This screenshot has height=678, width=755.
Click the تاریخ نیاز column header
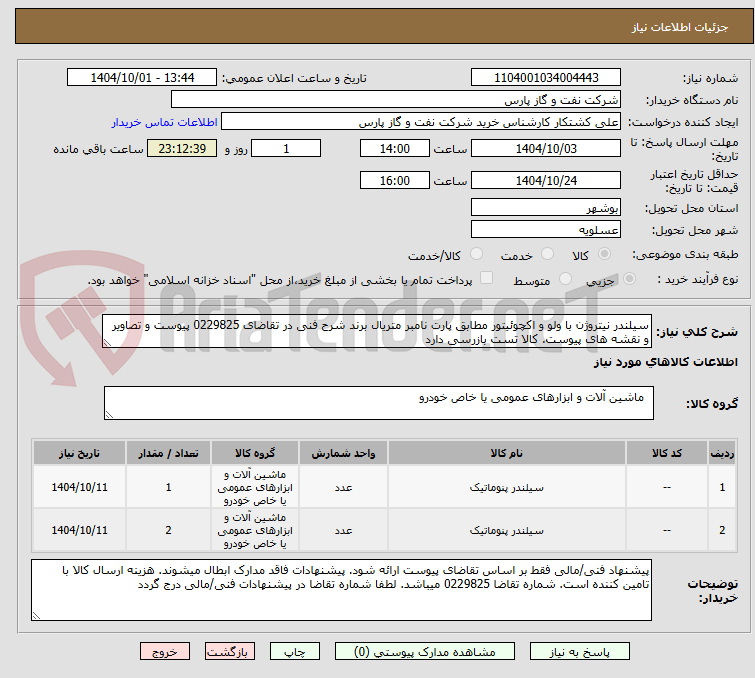click(x=79, y=453)
